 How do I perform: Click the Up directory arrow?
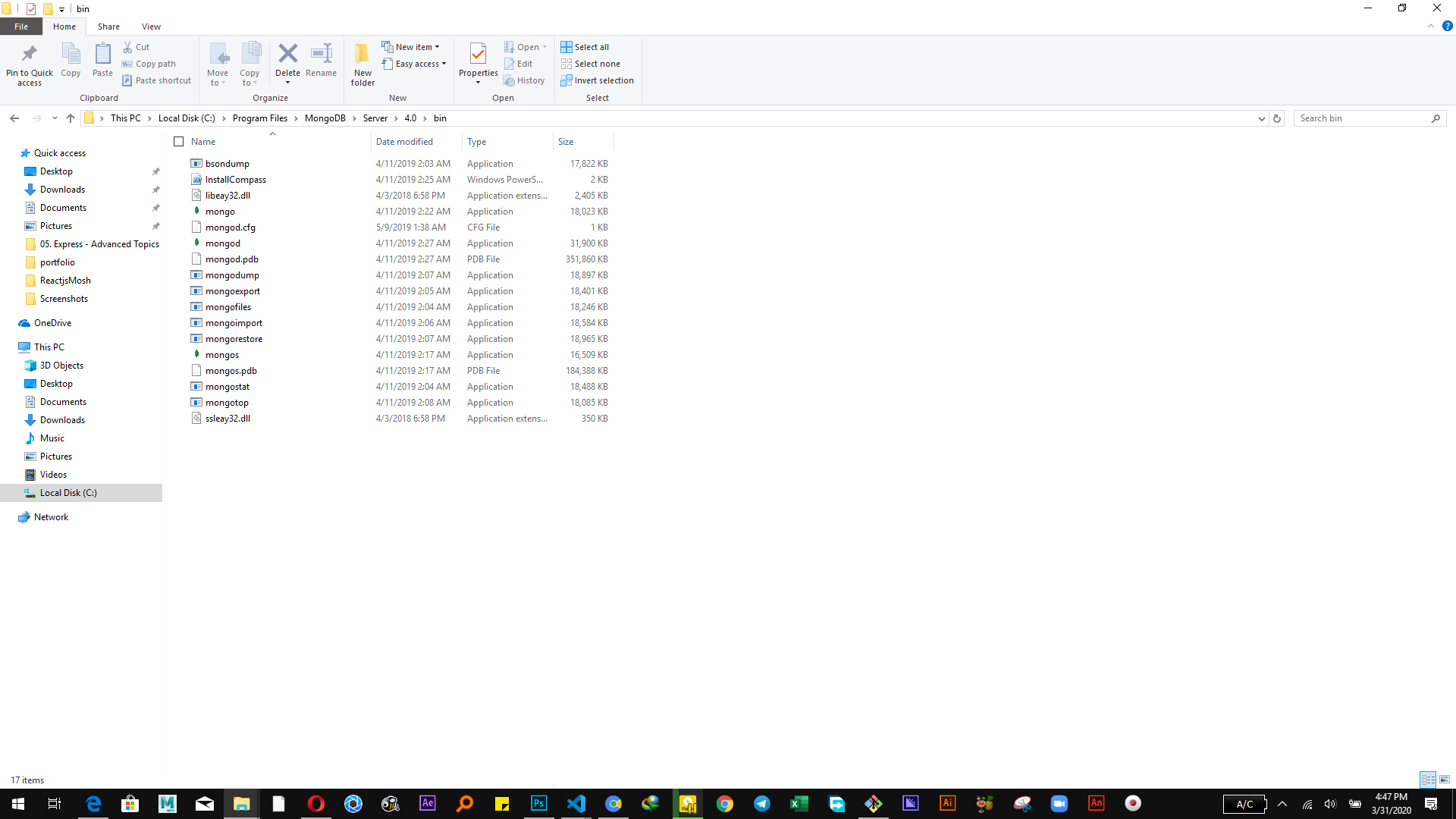tap(71, 118)
